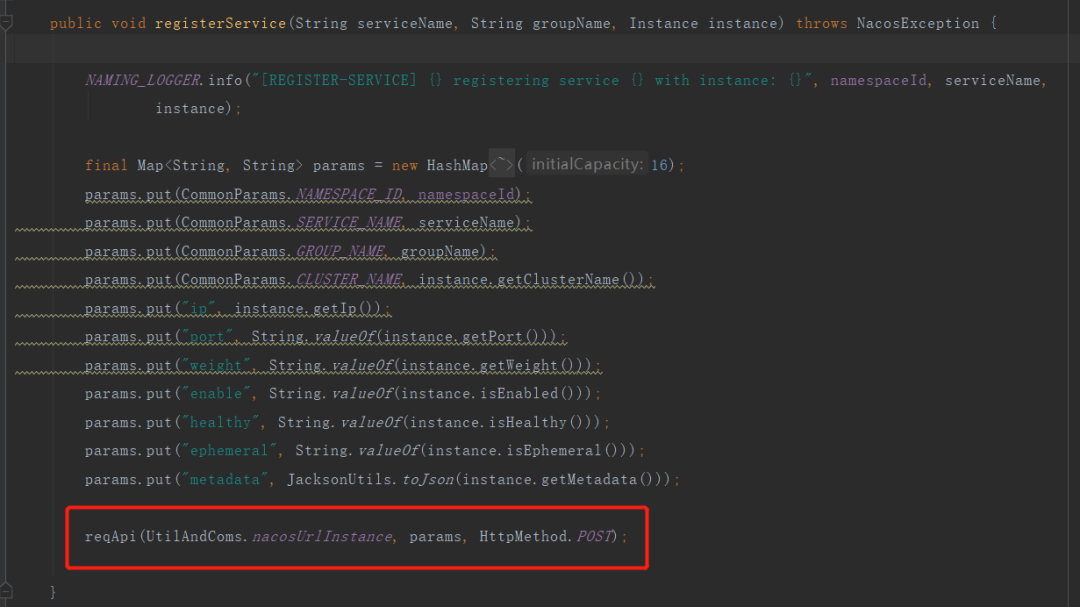Click the throws keyword
This screenshot has width=1080, height=607.
tap(822, 23)
